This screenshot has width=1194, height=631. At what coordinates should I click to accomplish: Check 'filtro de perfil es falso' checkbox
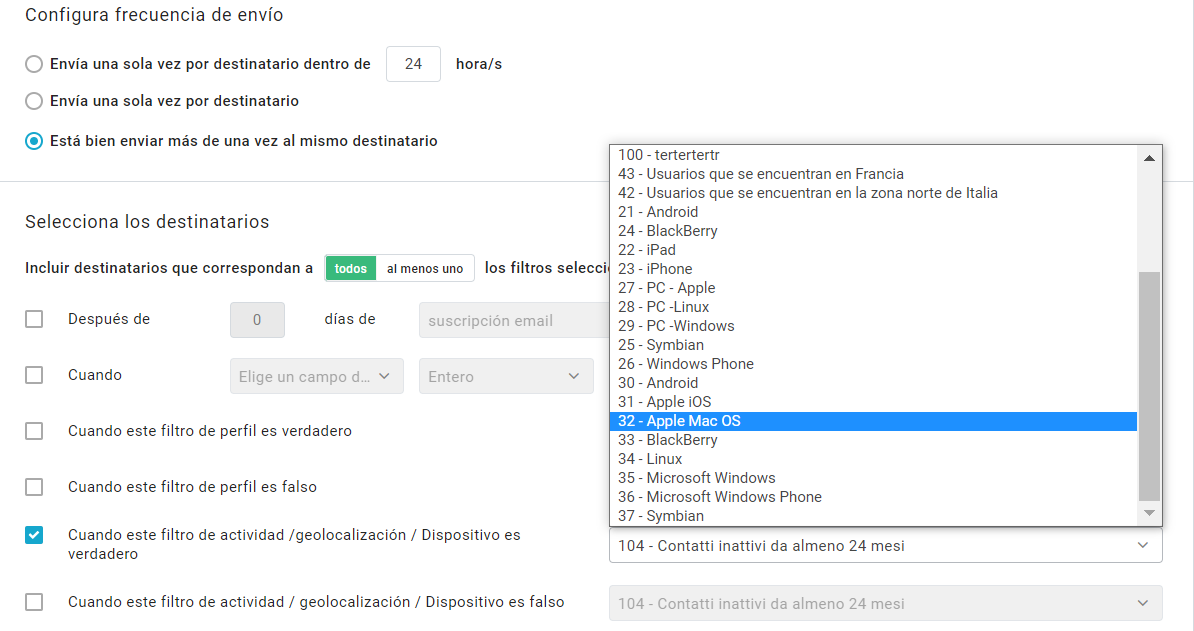pos(34,487)
